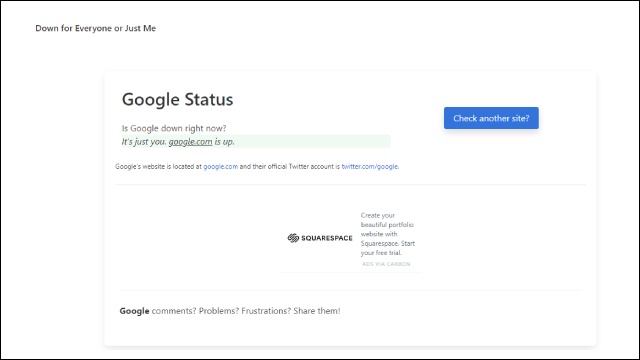The height and width of the screenshot is (360, 640).
Task: Open the twitter.com/google link
Action: [x=370, y=167]
